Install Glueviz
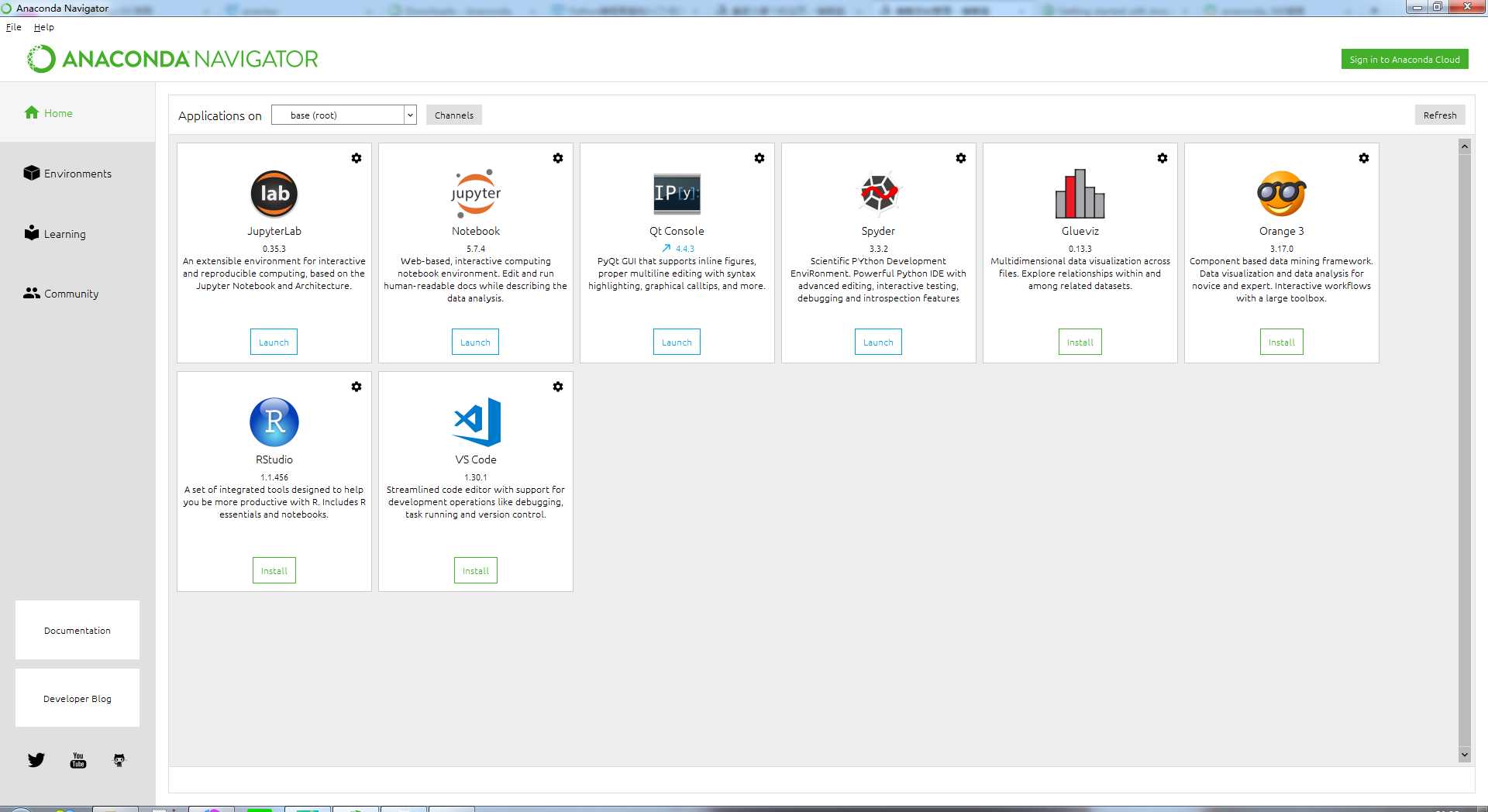 click(x=1080, y=342)
